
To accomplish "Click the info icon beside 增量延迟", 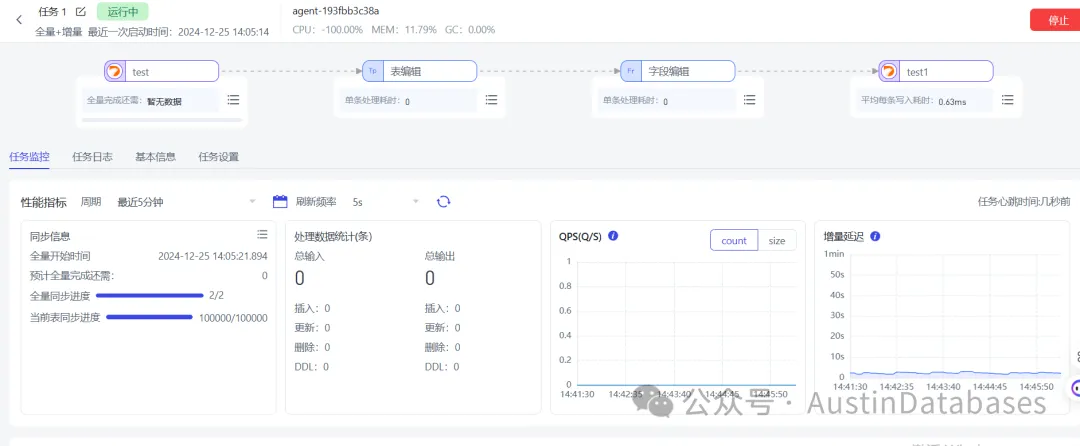I will coord(875,237).
